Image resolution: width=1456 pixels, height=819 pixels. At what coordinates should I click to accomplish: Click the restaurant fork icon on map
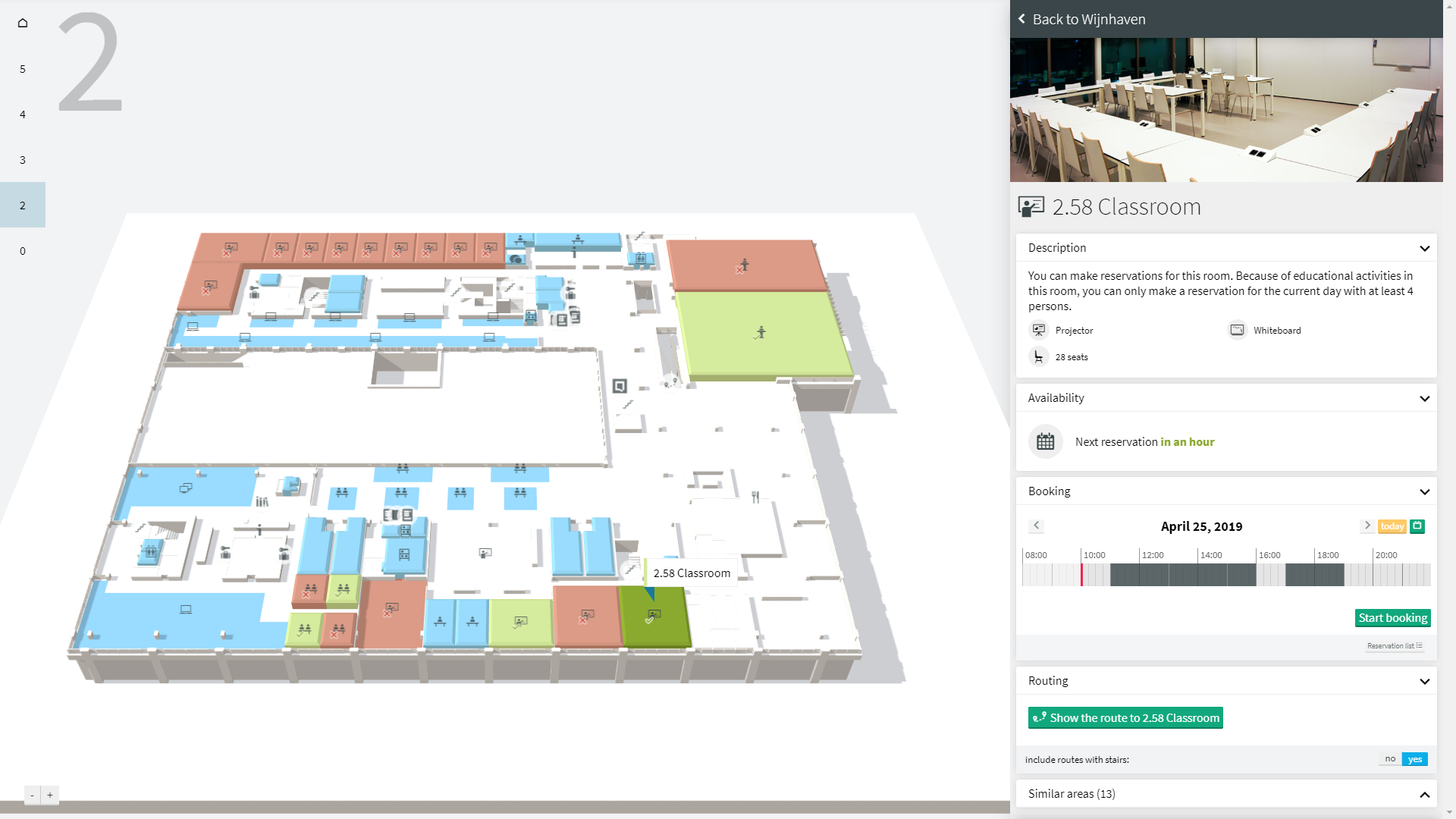click(755, 497)
